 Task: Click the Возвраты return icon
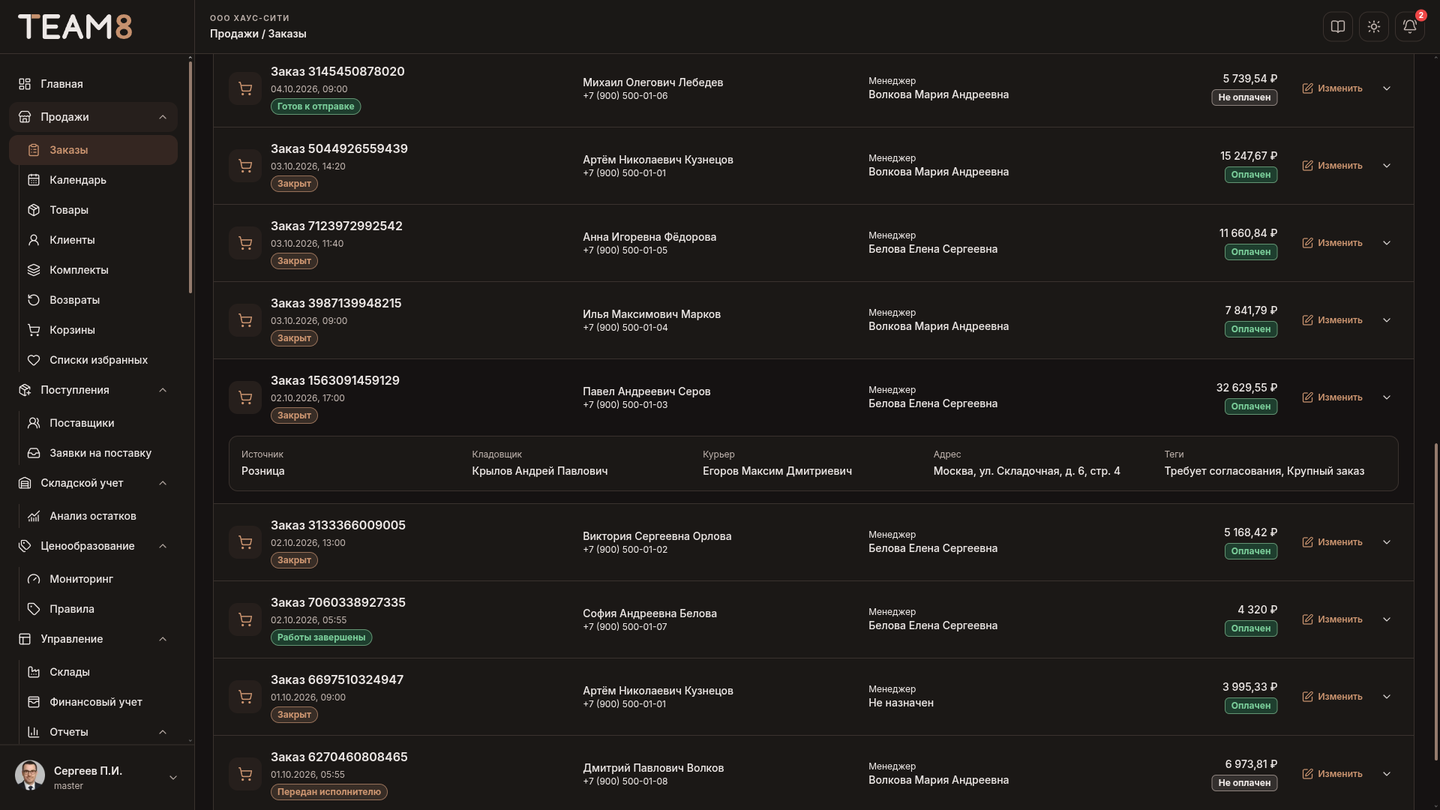click(34, 300)
